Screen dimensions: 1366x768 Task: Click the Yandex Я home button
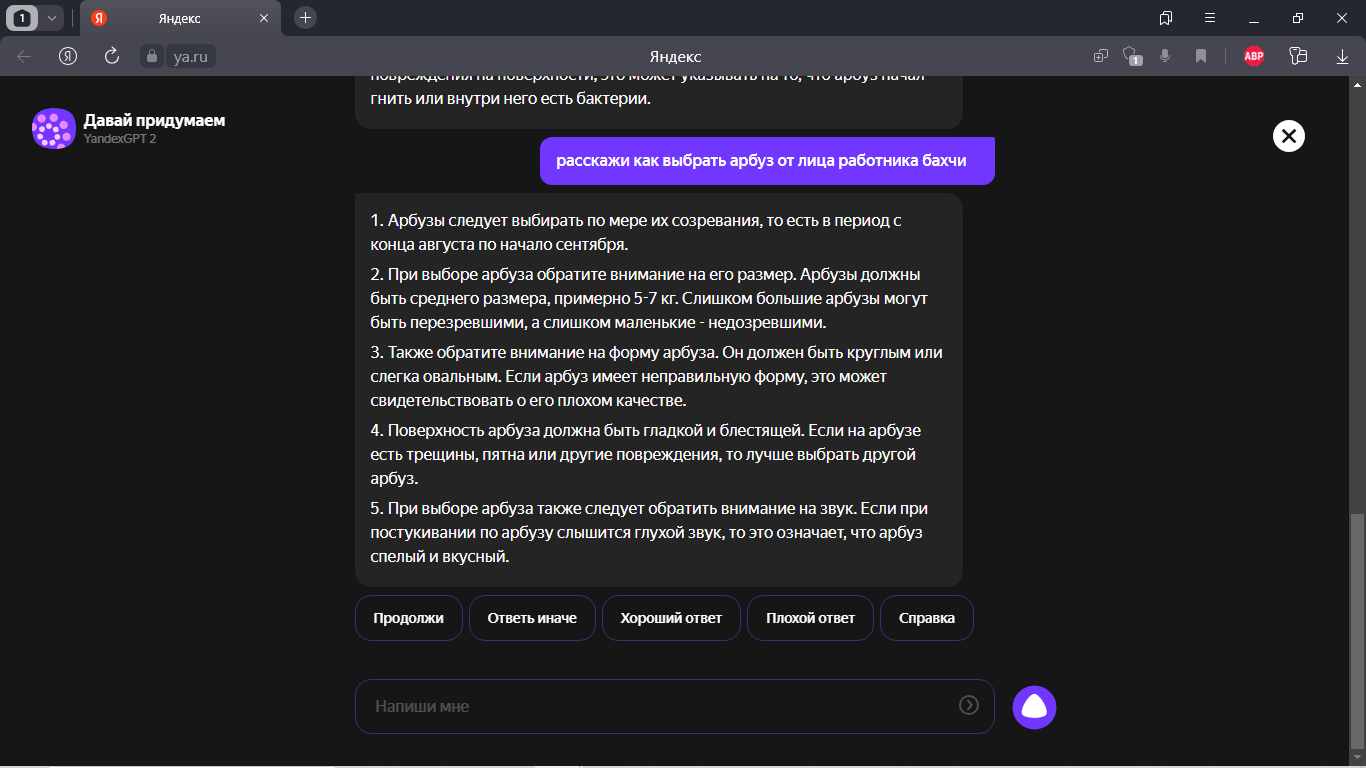[68, 56]
